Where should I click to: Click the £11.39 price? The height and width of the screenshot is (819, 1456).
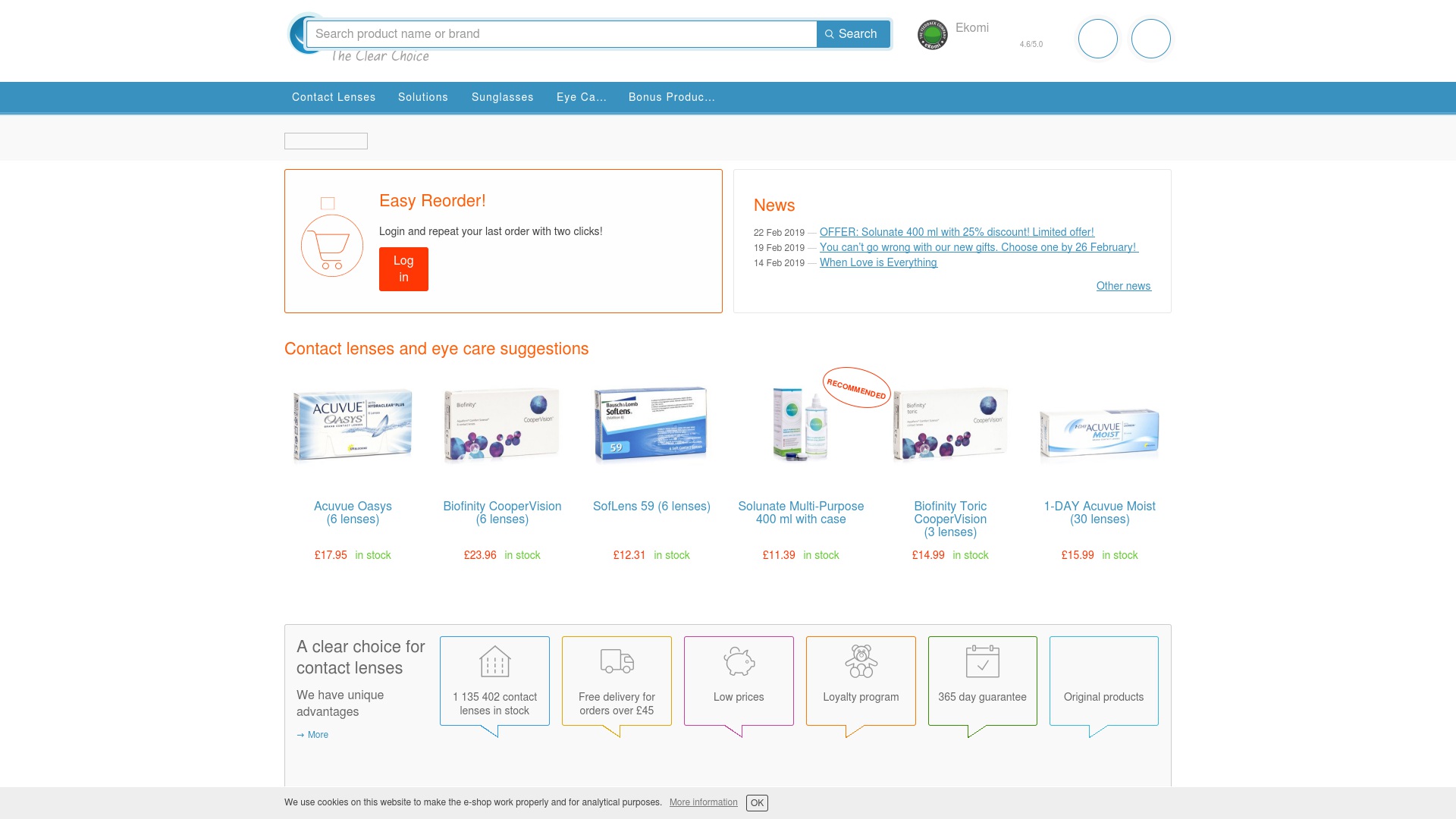click(x=779, y=555)
